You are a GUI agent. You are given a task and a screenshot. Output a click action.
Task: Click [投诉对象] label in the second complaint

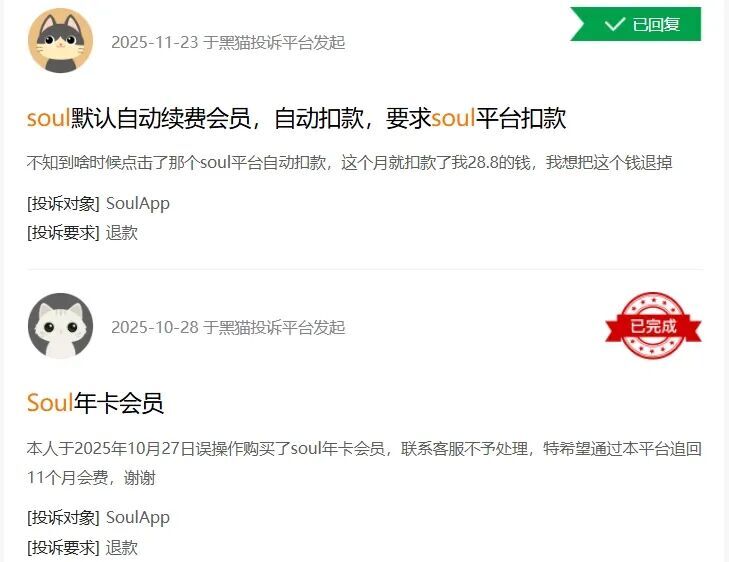point(63,517)
